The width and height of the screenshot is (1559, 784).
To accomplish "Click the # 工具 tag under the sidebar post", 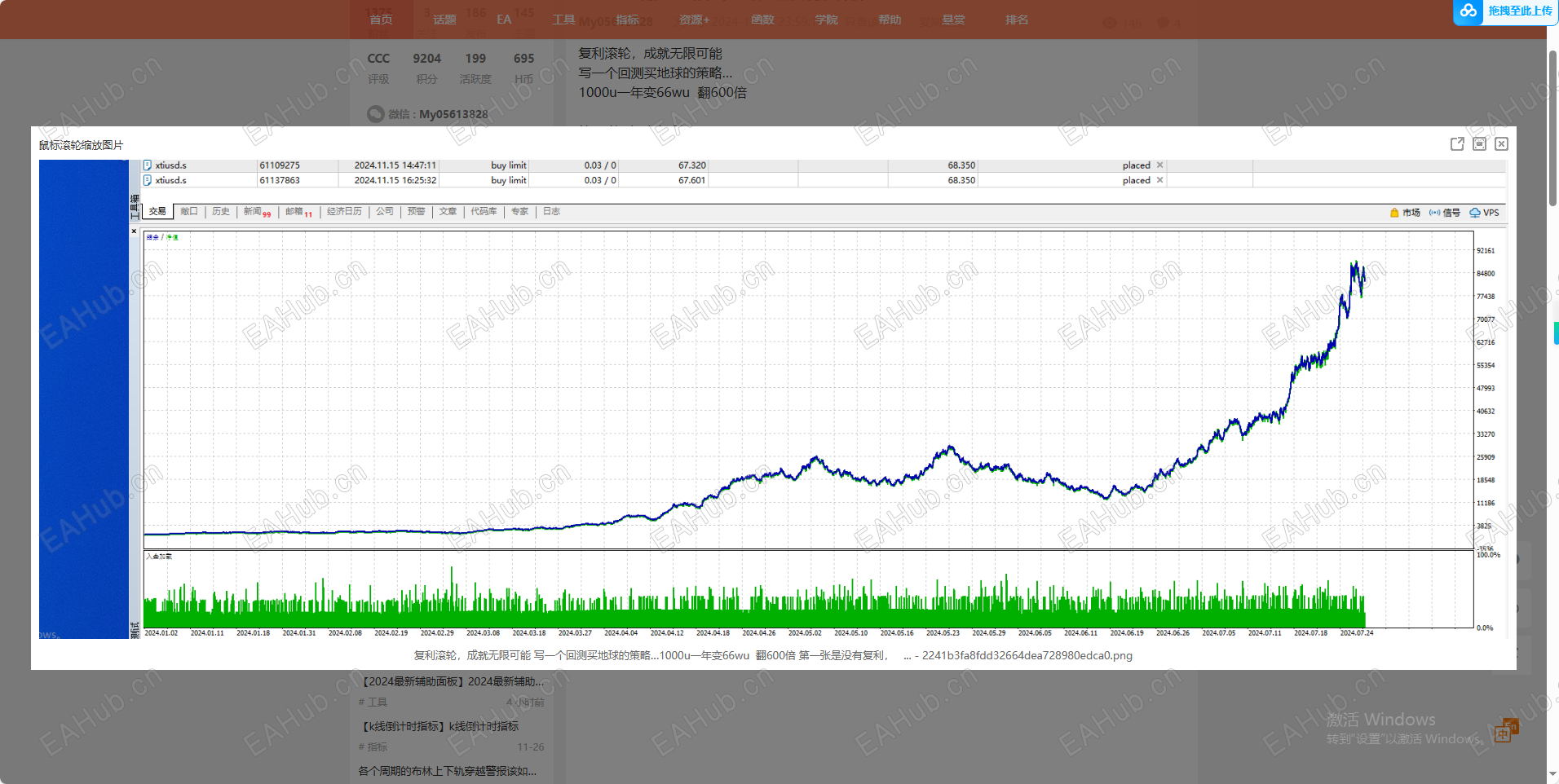I will 373,702.
